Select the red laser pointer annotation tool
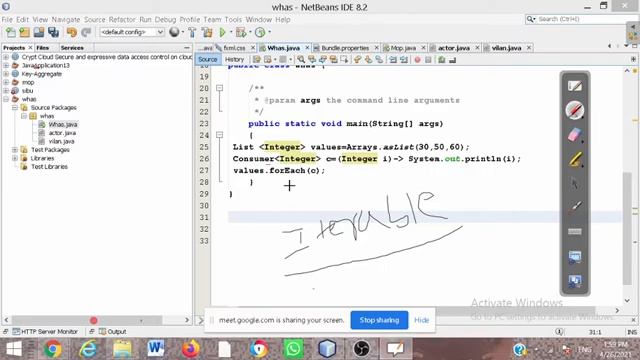This screenshot has width=640, height=360. tap(575, 110)
